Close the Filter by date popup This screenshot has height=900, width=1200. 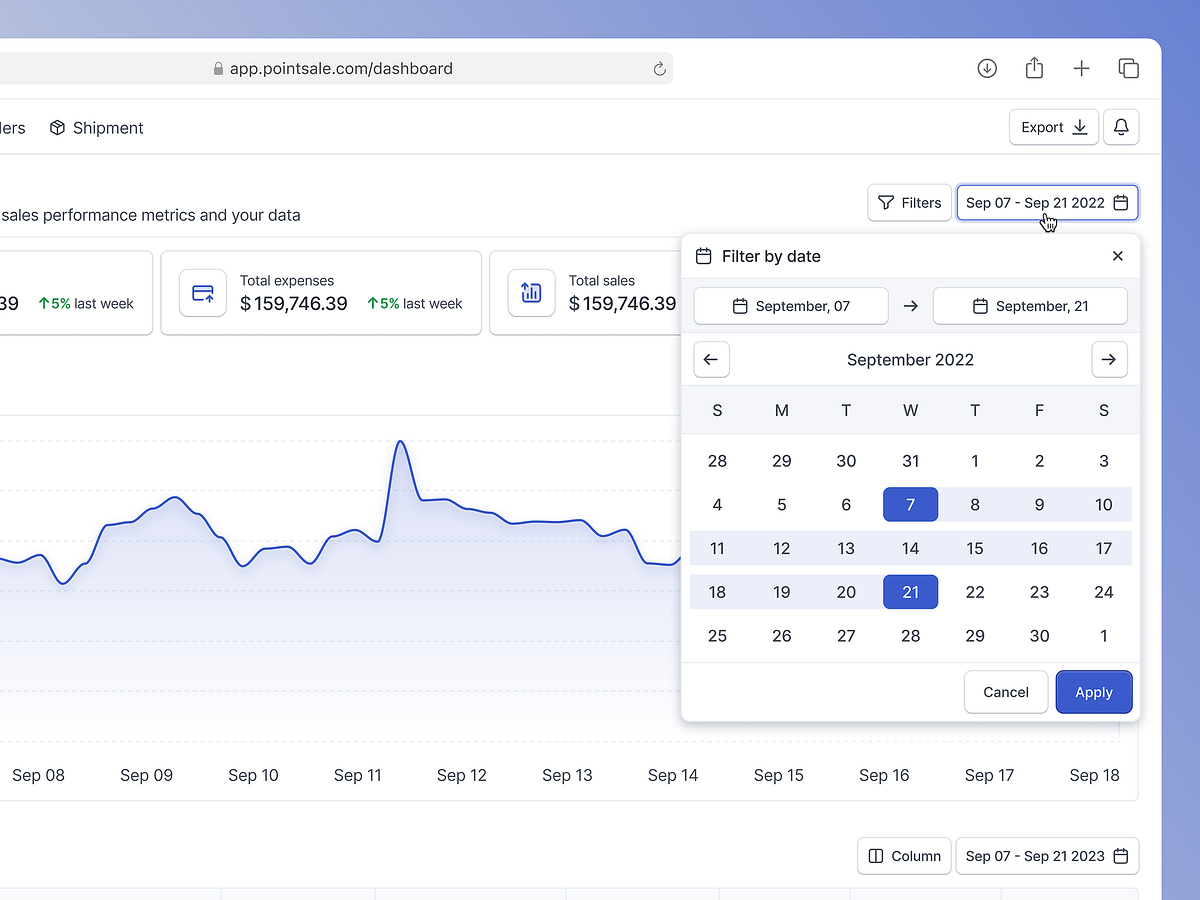pyautogui.click(x=1117, y=256)
